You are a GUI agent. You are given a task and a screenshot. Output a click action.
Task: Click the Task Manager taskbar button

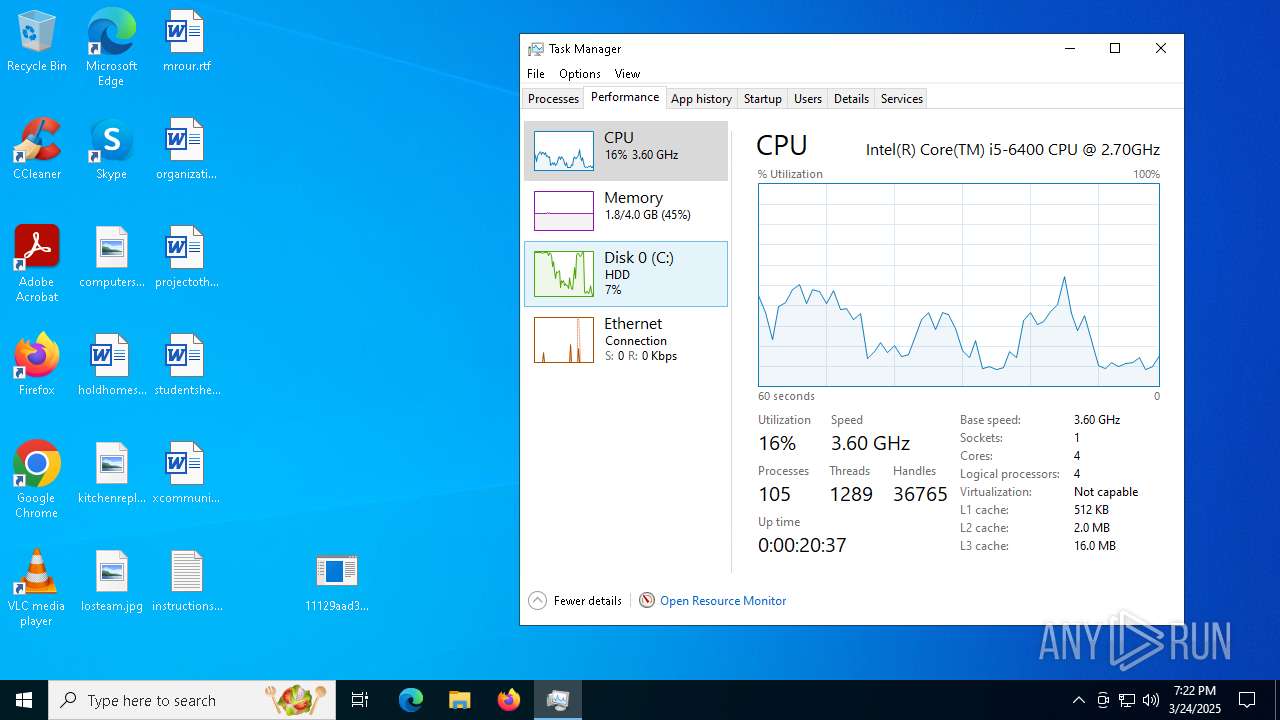coord(558,700)
